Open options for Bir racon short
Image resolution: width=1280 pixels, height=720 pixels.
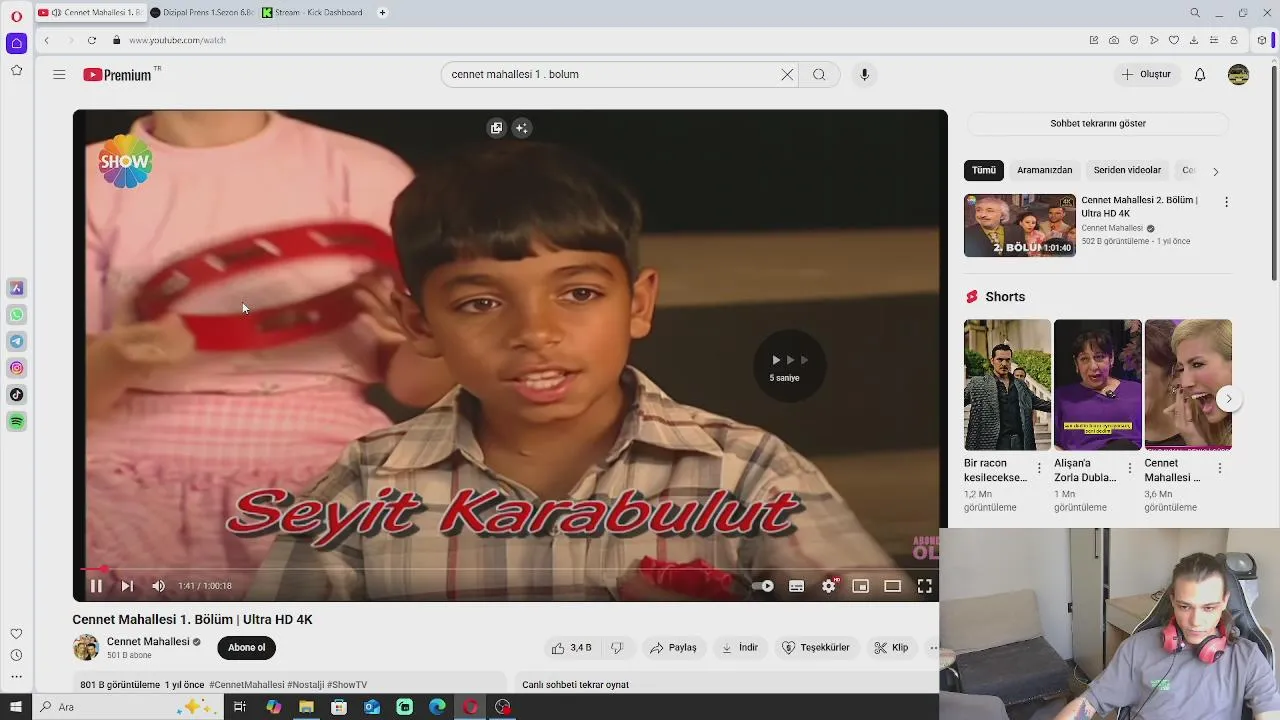click(x=1039, y=468)
